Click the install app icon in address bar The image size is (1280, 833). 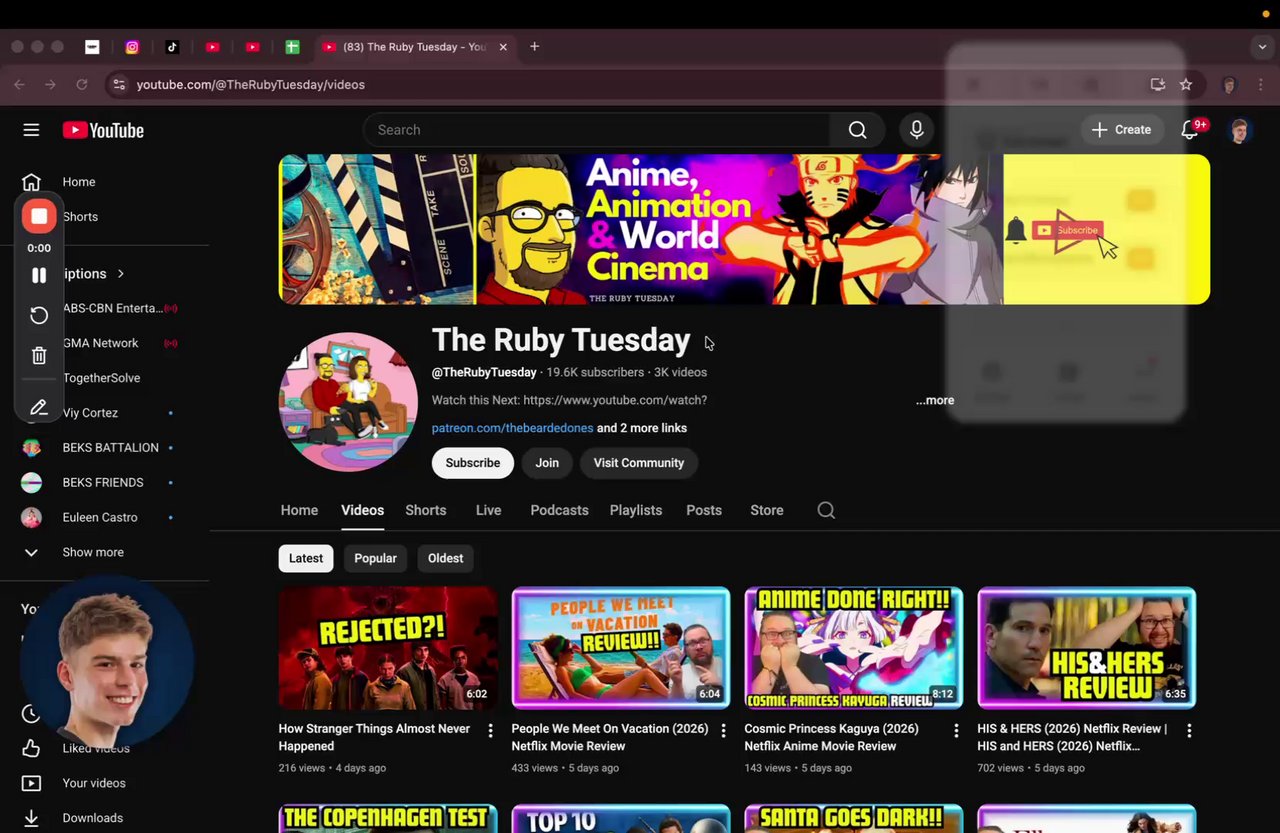click(x=1158, y=85)
